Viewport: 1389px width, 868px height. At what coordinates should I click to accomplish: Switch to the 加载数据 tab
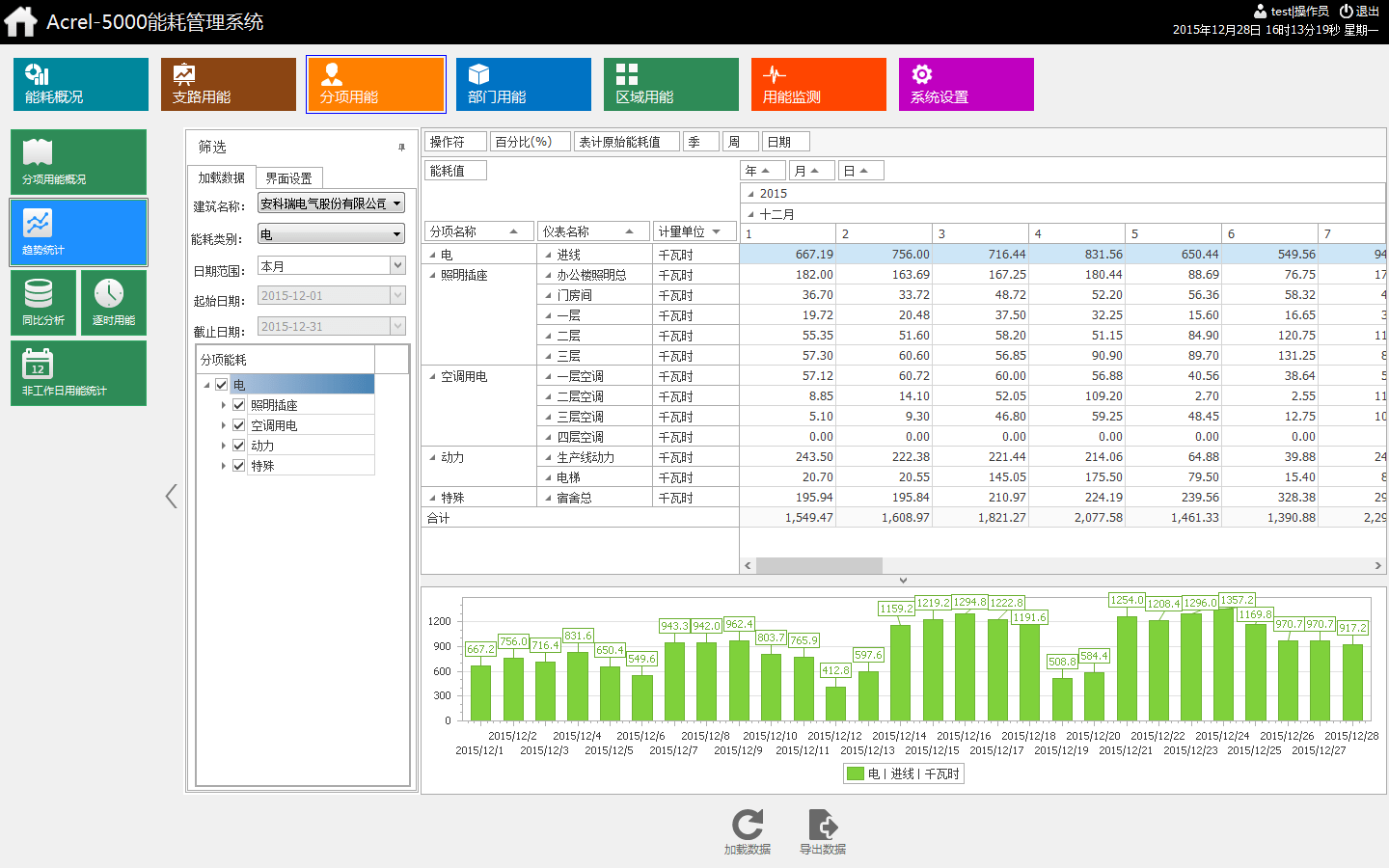(222, 178)
